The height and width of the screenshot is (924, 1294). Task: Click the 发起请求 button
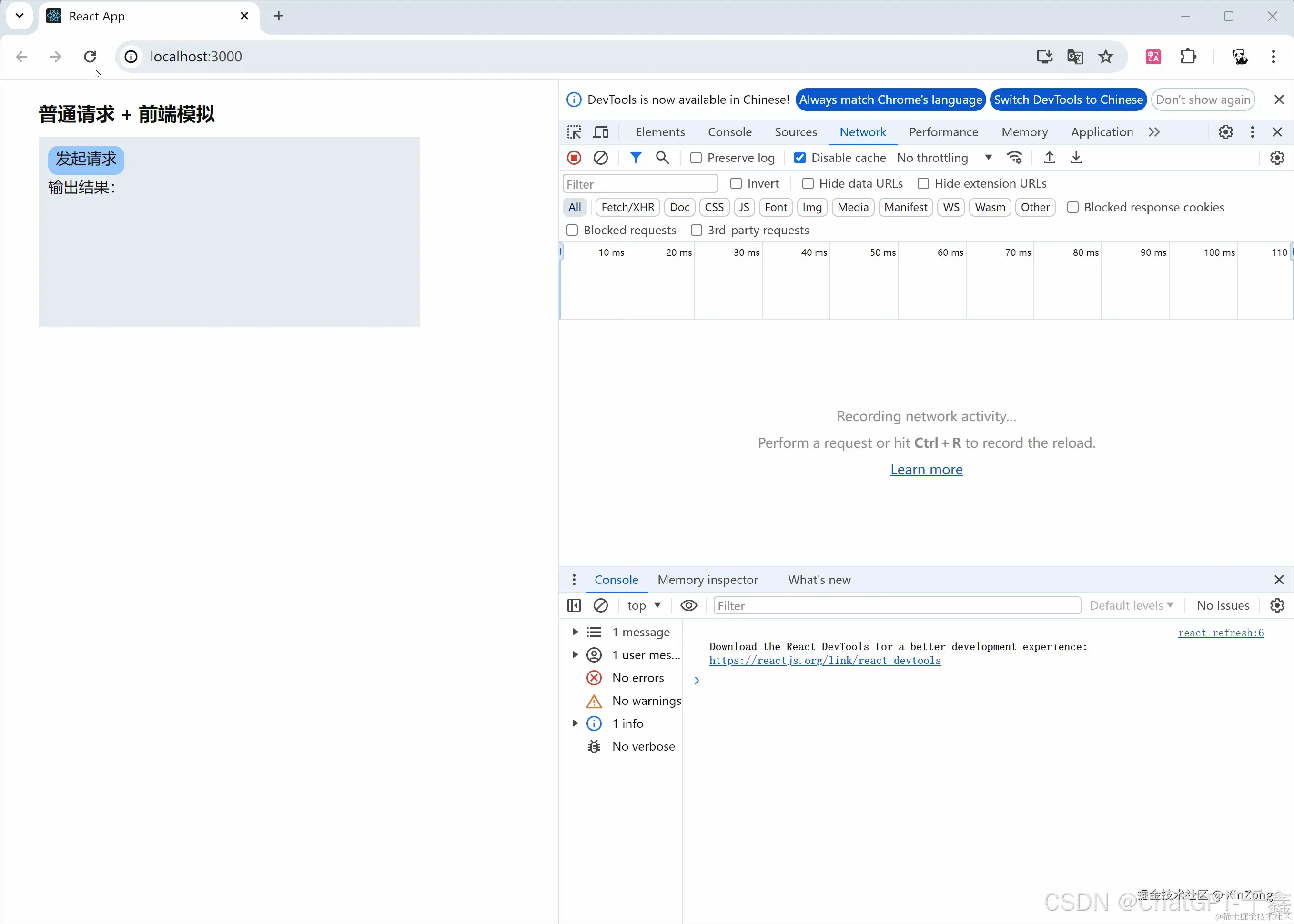coord(86,159)
